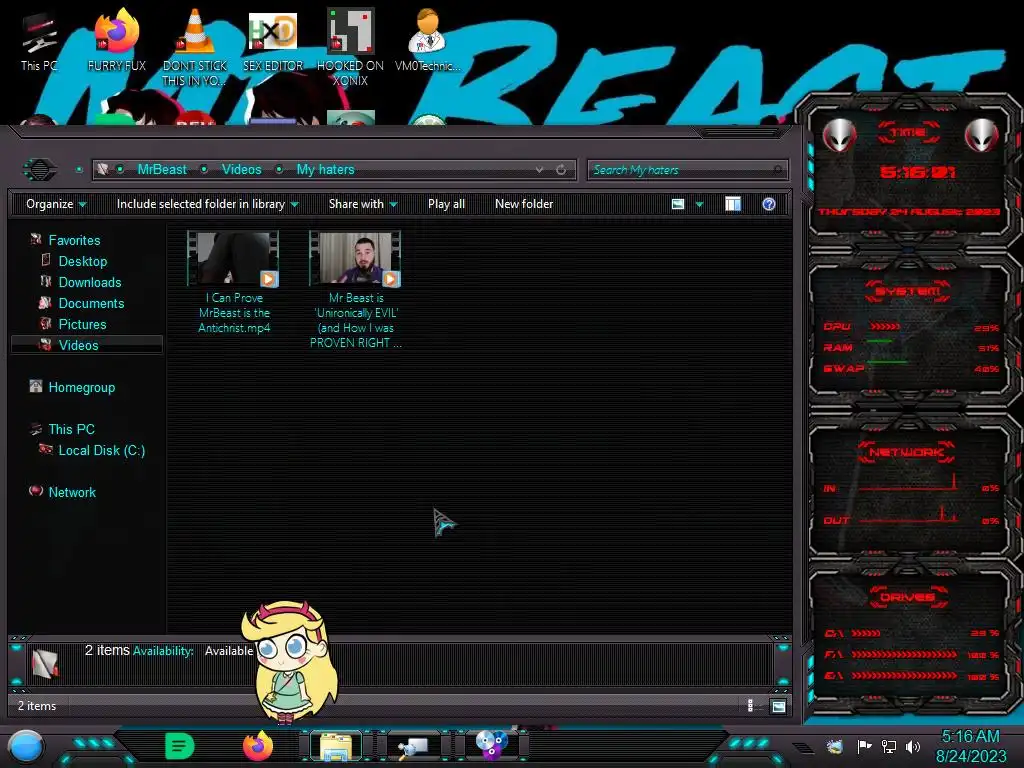Screen dimensions: 1024x768
Task: Click the network tray icon
Action: [889, 746]
